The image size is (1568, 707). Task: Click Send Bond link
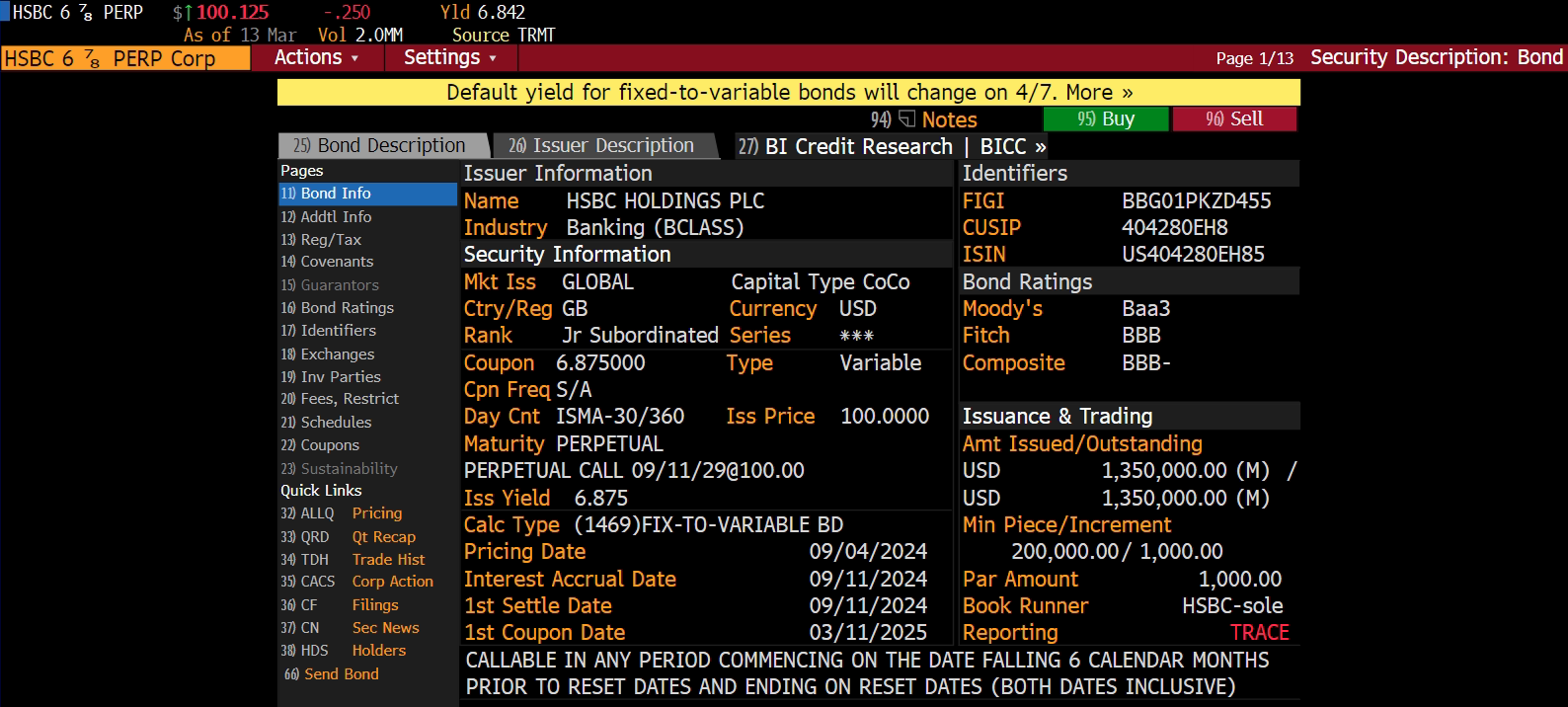click(332, 674)
